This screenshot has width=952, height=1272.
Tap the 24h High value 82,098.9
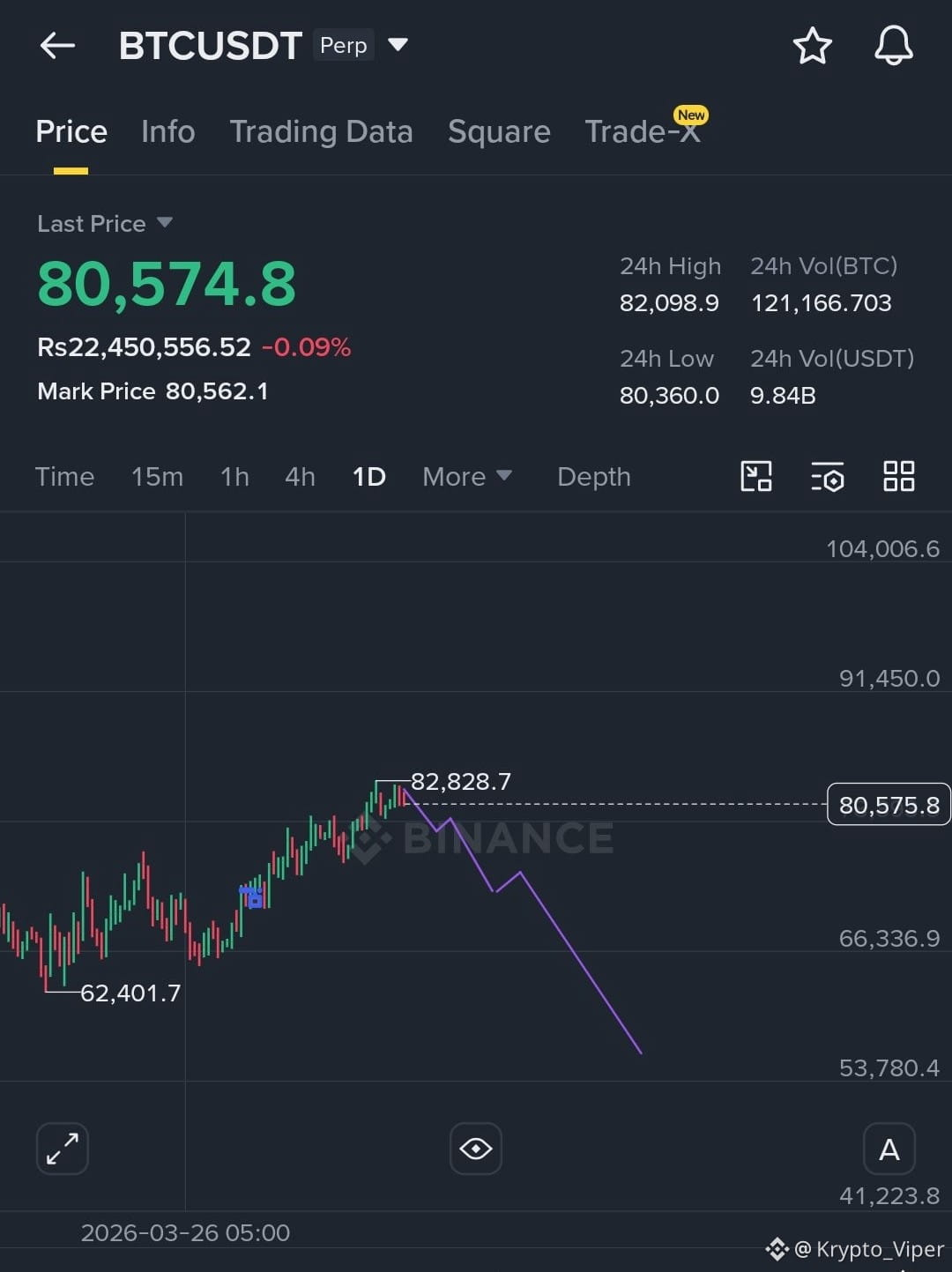coord(669,303)
